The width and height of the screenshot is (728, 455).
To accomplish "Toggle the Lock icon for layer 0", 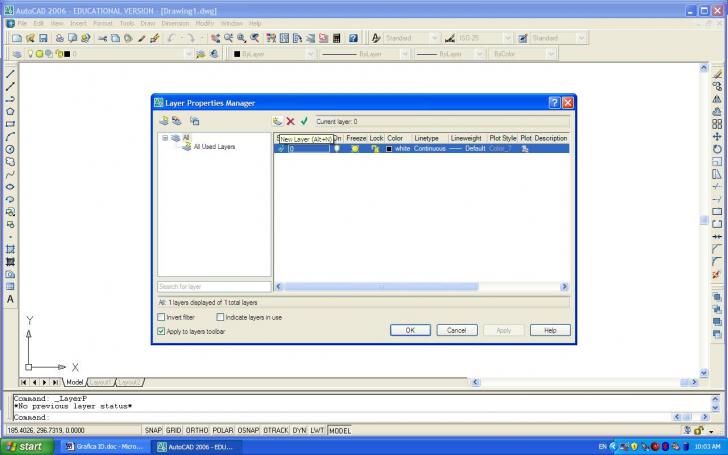I will (x=375, y=149).
